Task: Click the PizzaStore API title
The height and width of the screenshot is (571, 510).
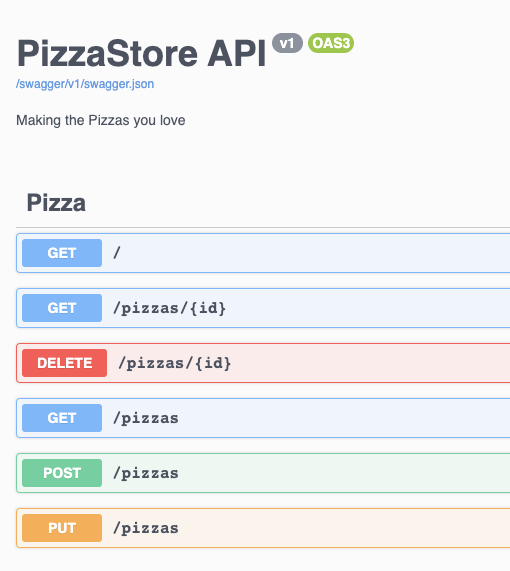Action: click(x=141, y=54)
